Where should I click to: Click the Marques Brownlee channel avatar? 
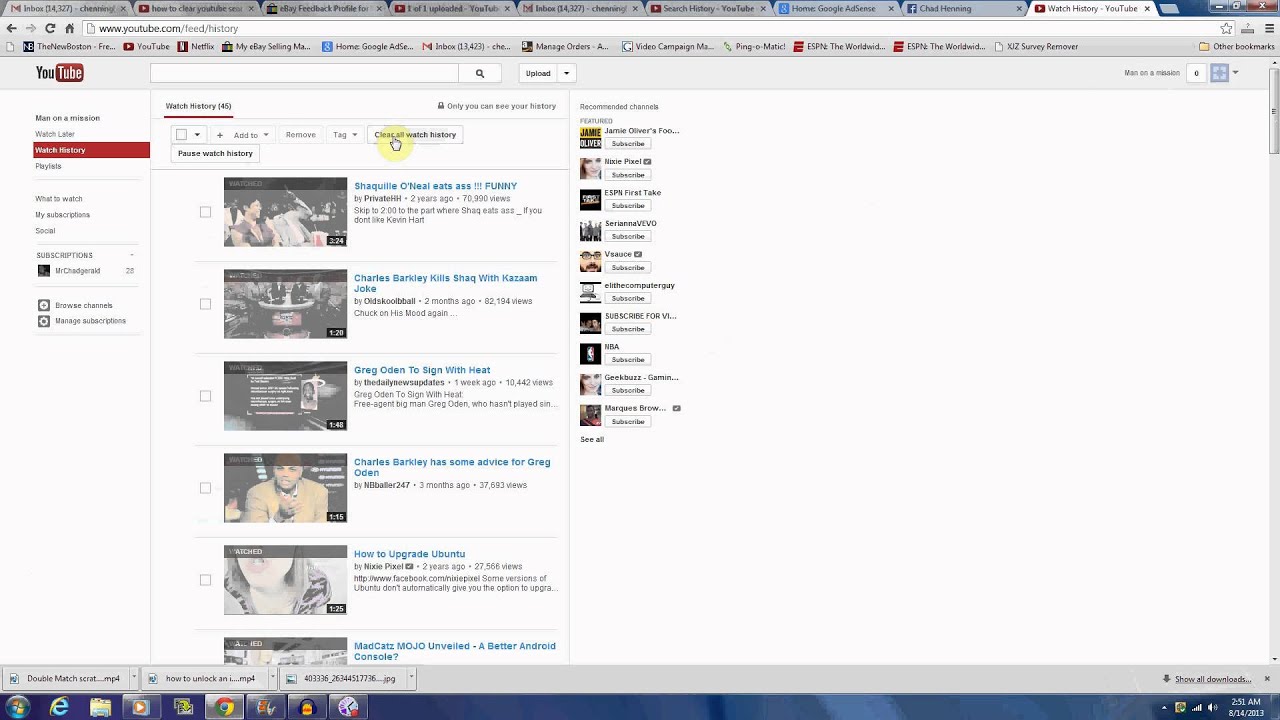coord(591,415)
